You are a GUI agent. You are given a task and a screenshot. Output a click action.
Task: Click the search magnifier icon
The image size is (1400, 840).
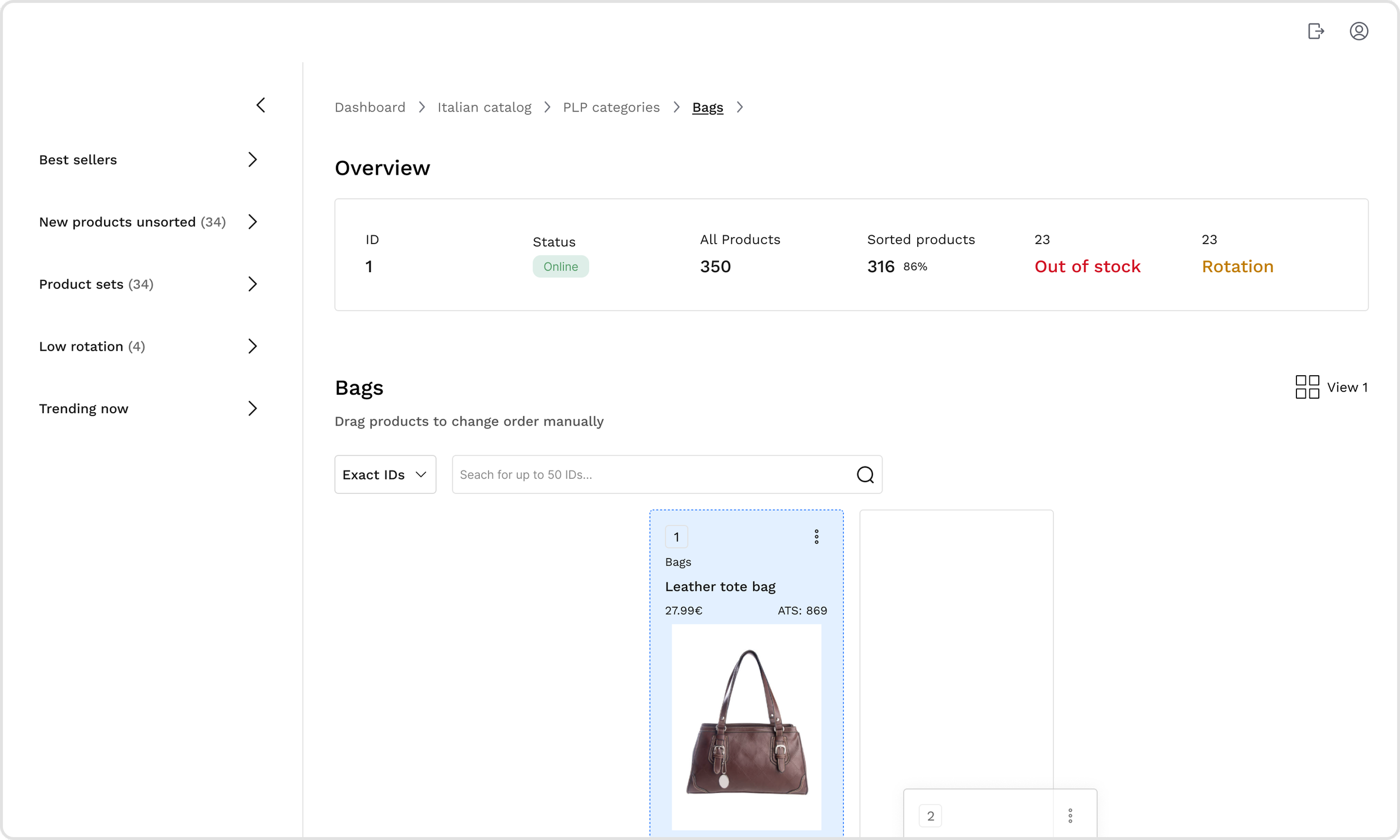pos(865,474)
